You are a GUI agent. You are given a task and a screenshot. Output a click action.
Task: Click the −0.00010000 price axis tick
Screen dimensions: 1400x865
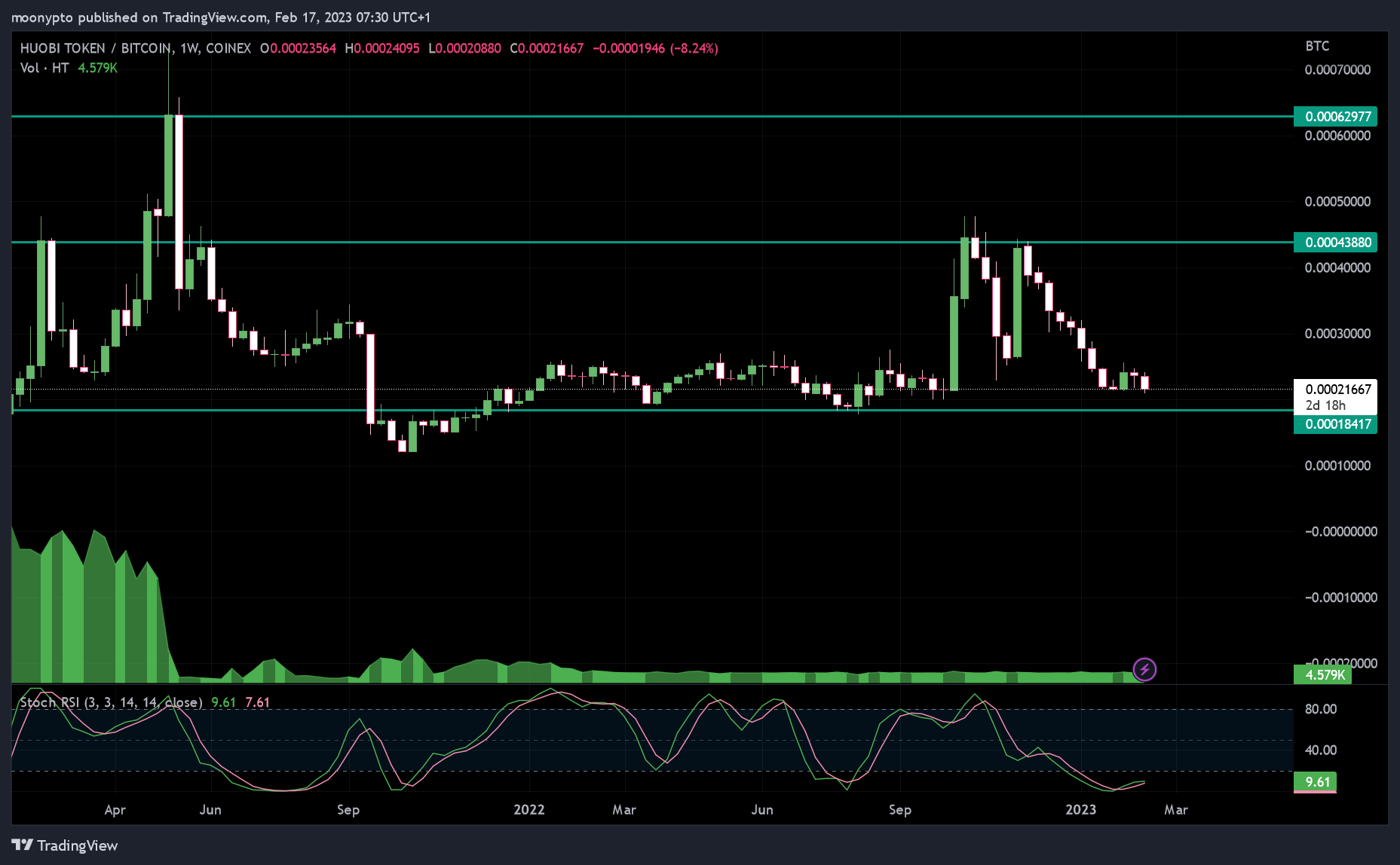(x=1340, y=597)
